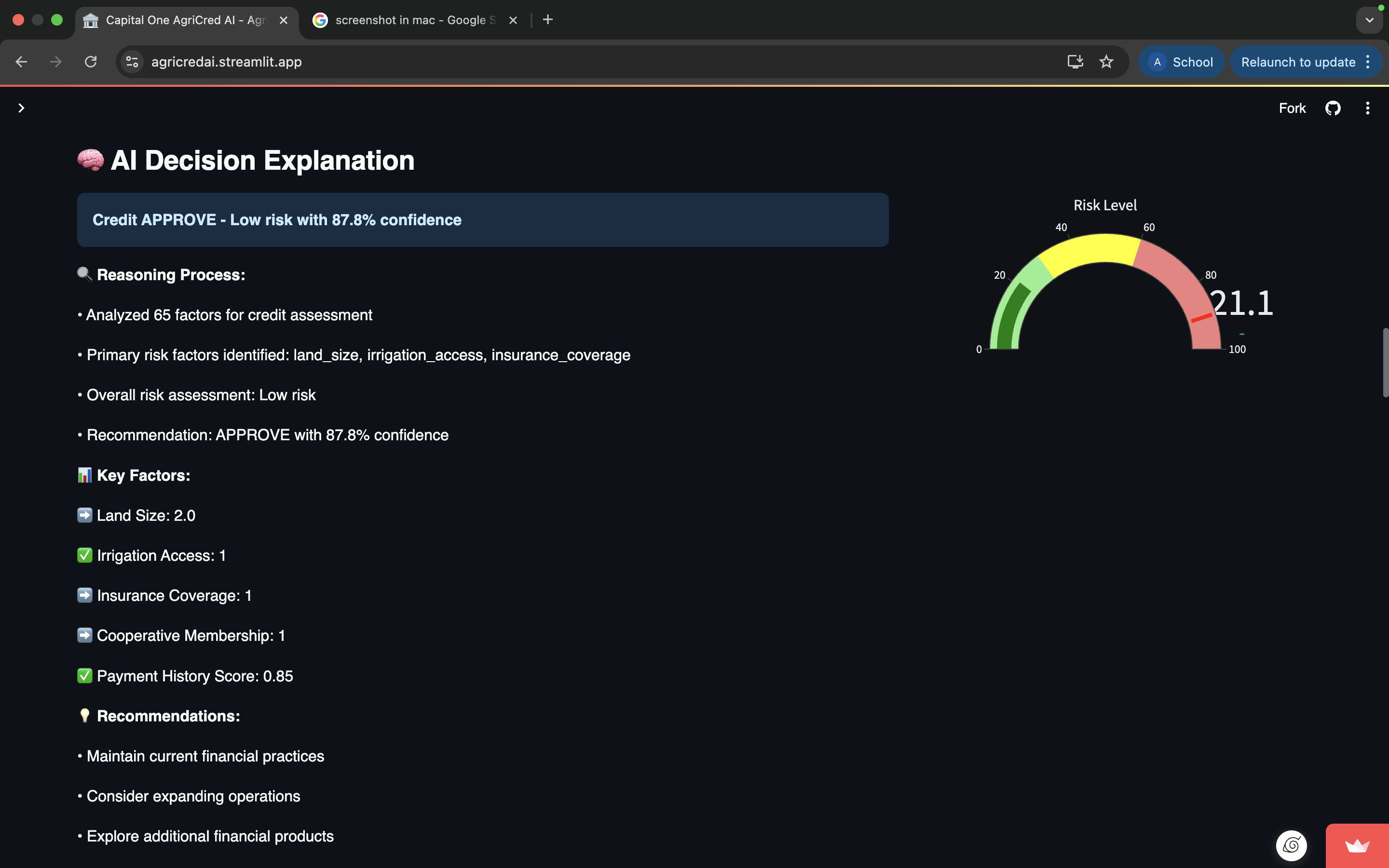Click the Relaunch to update button
This screenshot has height=868, width=1389.
coord(1297,62)
